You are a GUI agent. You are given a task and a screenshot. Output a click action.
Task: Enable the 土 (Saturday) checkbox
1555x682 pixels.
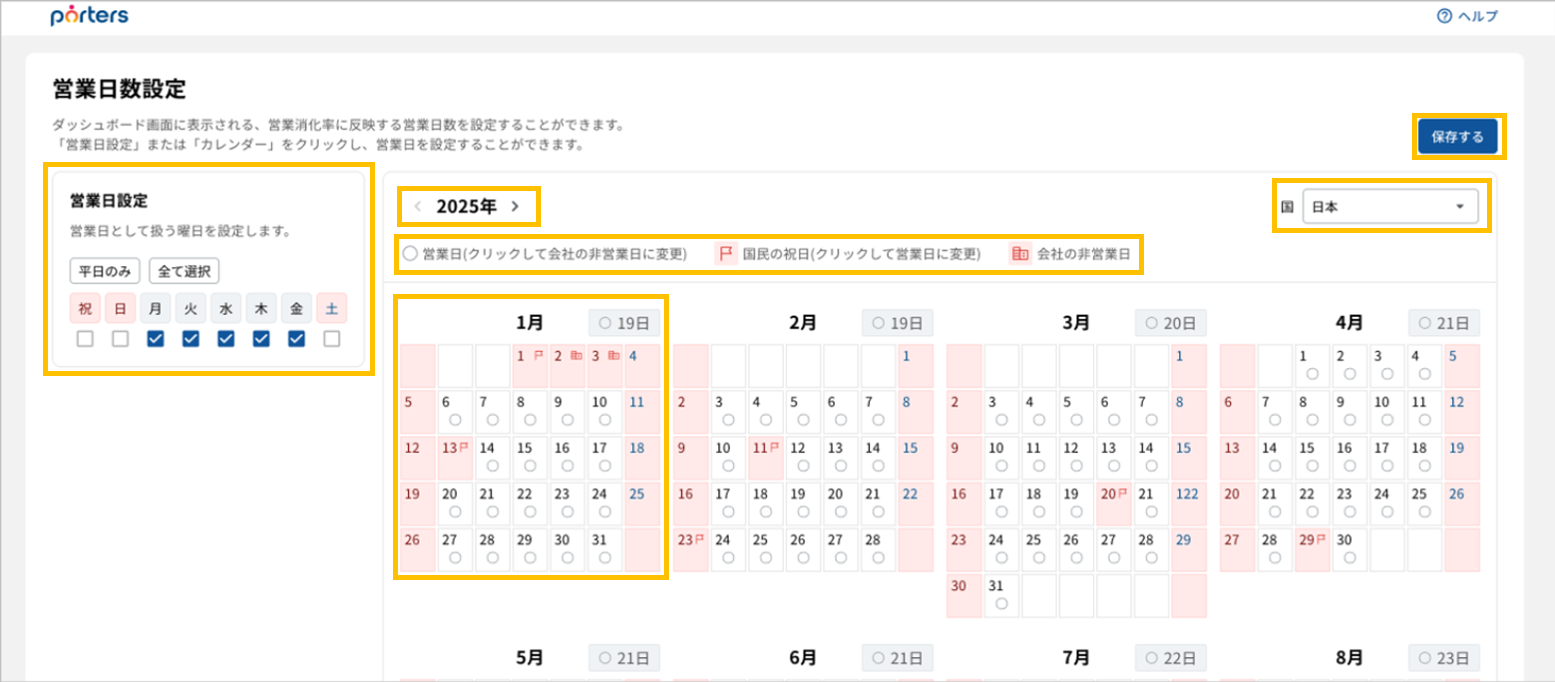[x=332, y=339]
